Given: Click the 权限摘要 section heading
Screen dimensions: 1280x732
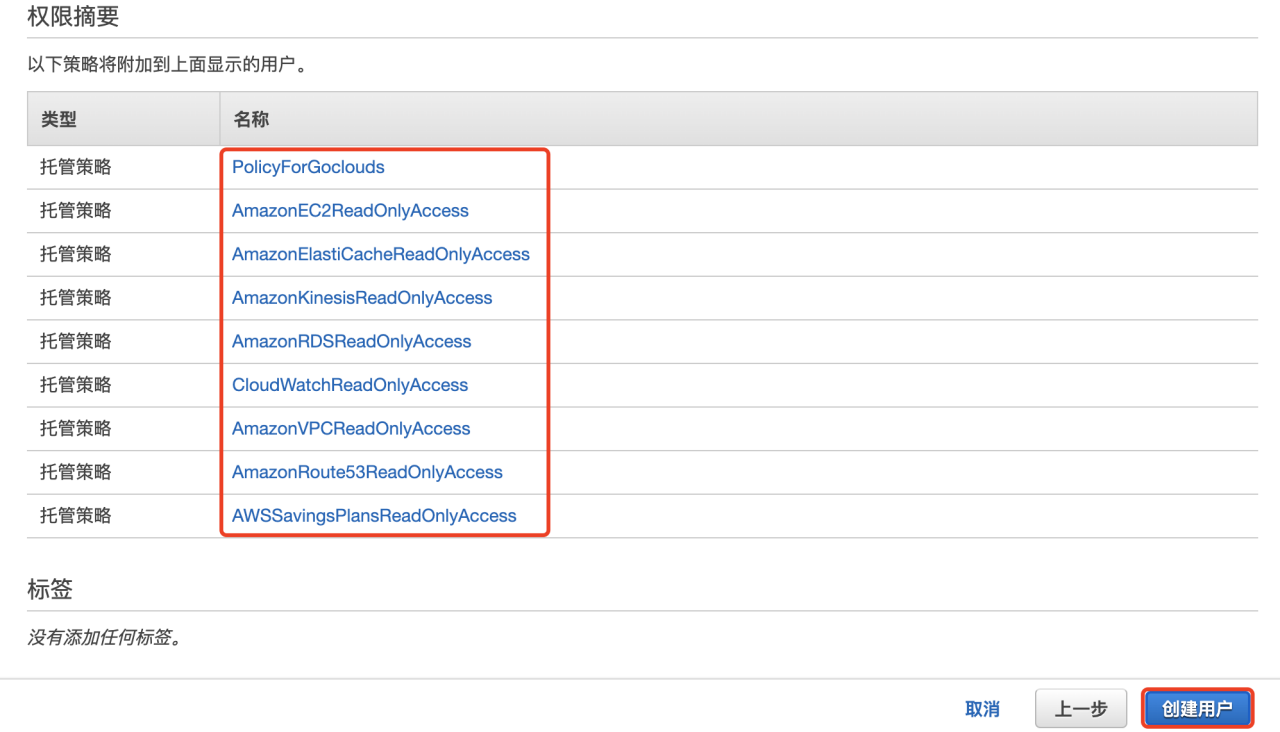Looking at the screenshot, I should click(x=73, y=16).
